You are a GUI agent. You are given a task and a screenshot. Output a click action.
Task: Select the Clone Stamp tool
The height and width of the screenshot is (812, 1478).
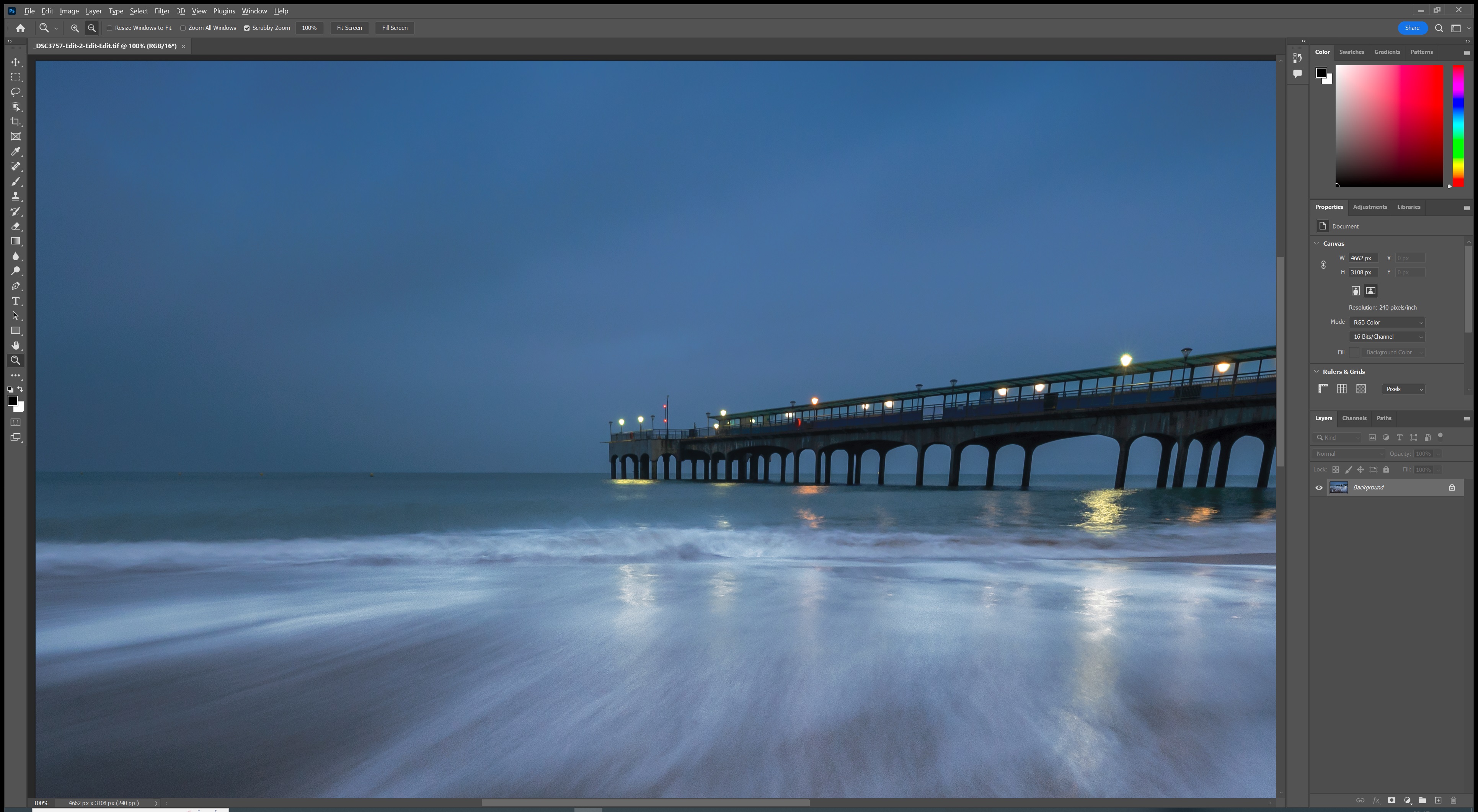[15, 196]
